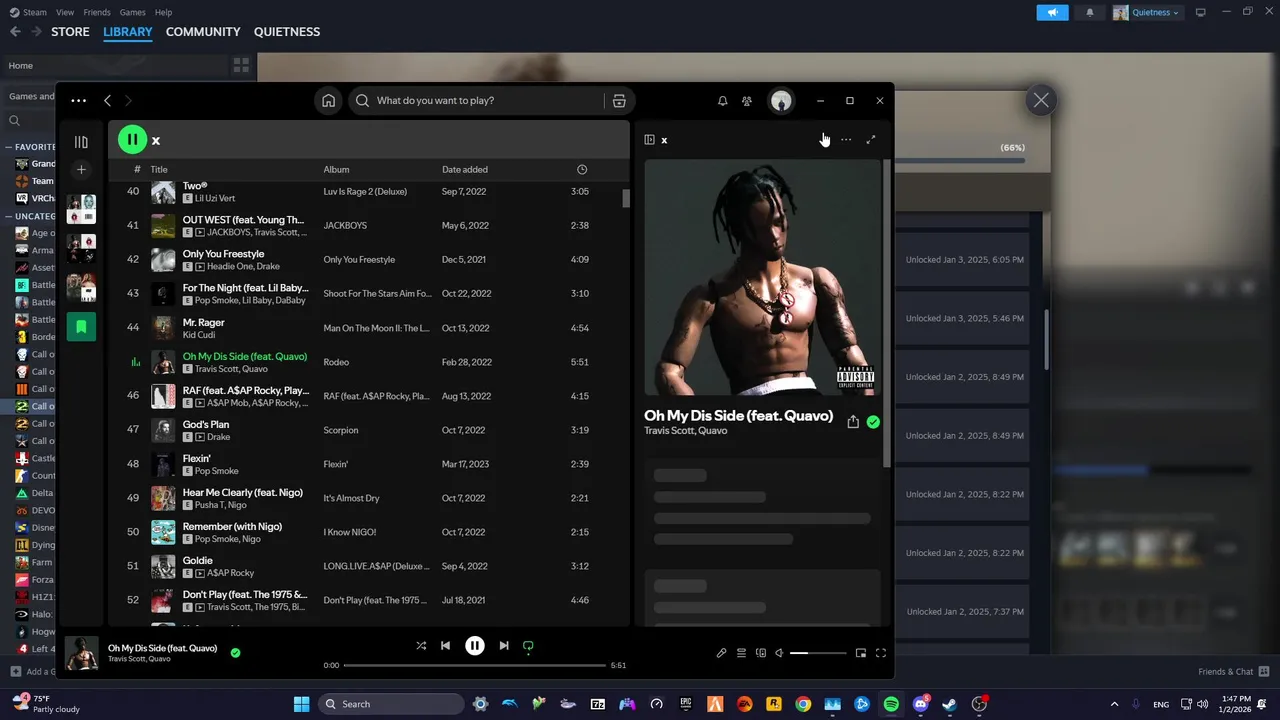This screenshot has width=1280, height=720.
Task: Hide the Now Playing view panel icon
Action: tap(650, 140)
